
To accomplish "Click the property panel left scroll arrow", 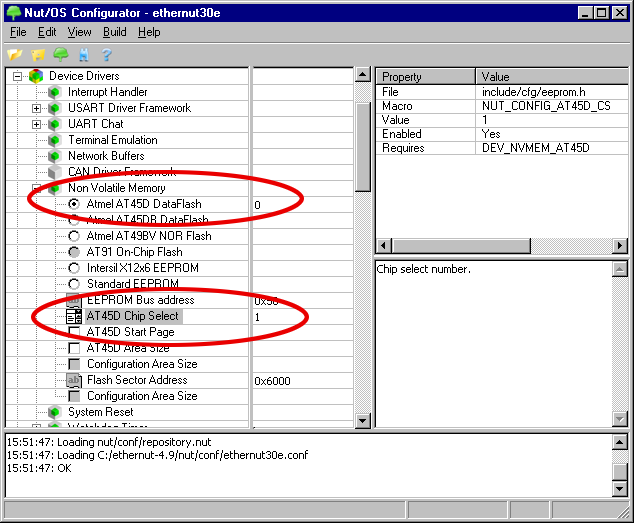I will coord(384,246).
